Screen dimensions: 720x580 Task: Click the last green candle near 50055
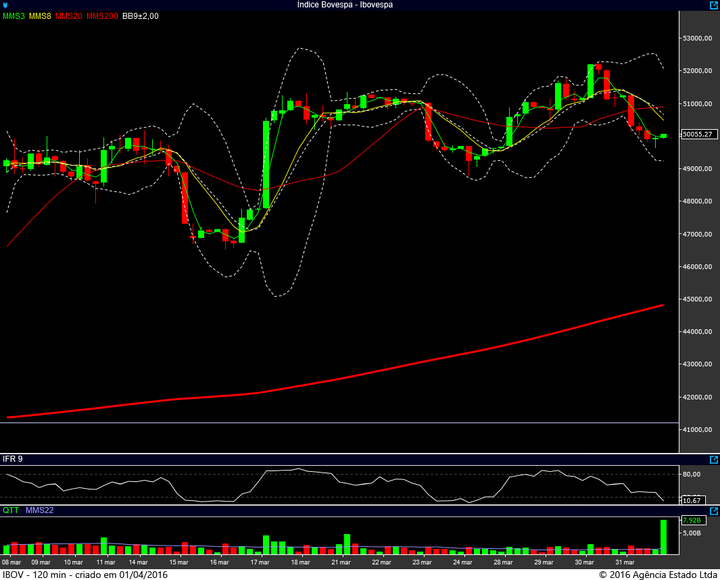pyautogui.click(x=664, y=135)
